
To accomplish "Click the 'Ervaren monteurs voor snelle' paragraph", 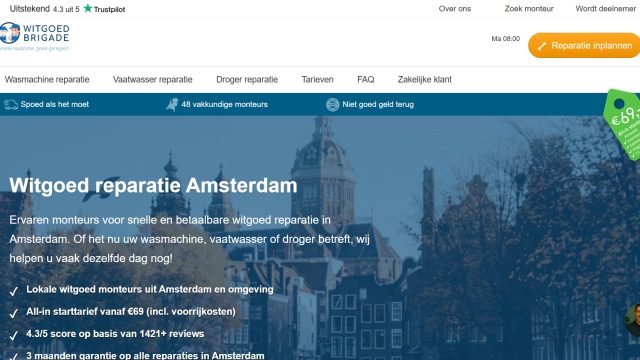I will [x=190, y=239].
